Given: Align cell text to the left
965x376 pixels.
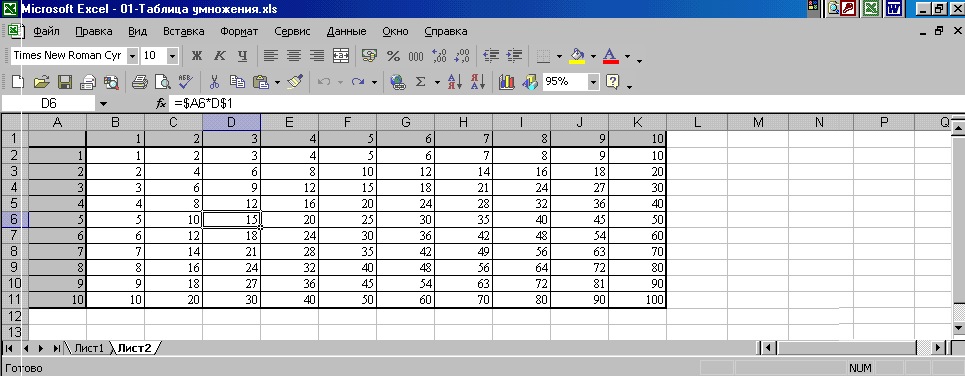Looking at the screenshot, I should coord(270,55).
